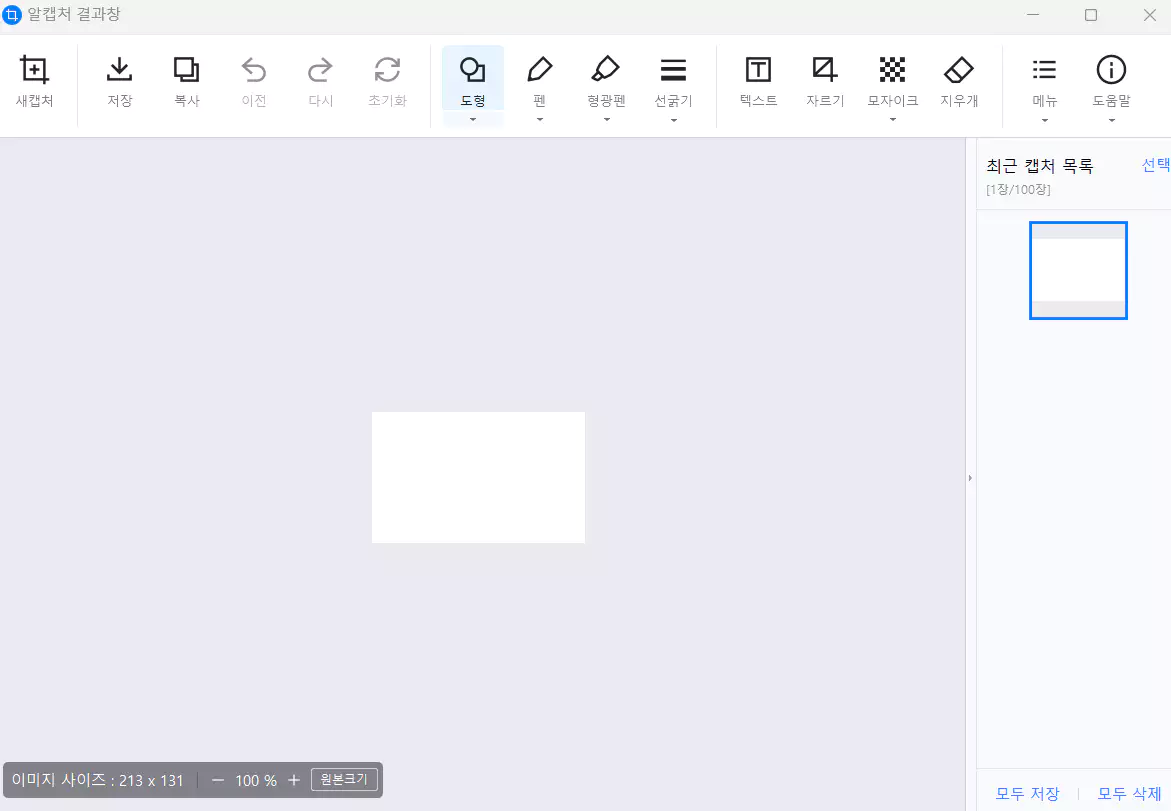Screen dimensions: 1171x811
Task: Click the 최근 캡처 목록 heading
Action: pos(1040,166)
